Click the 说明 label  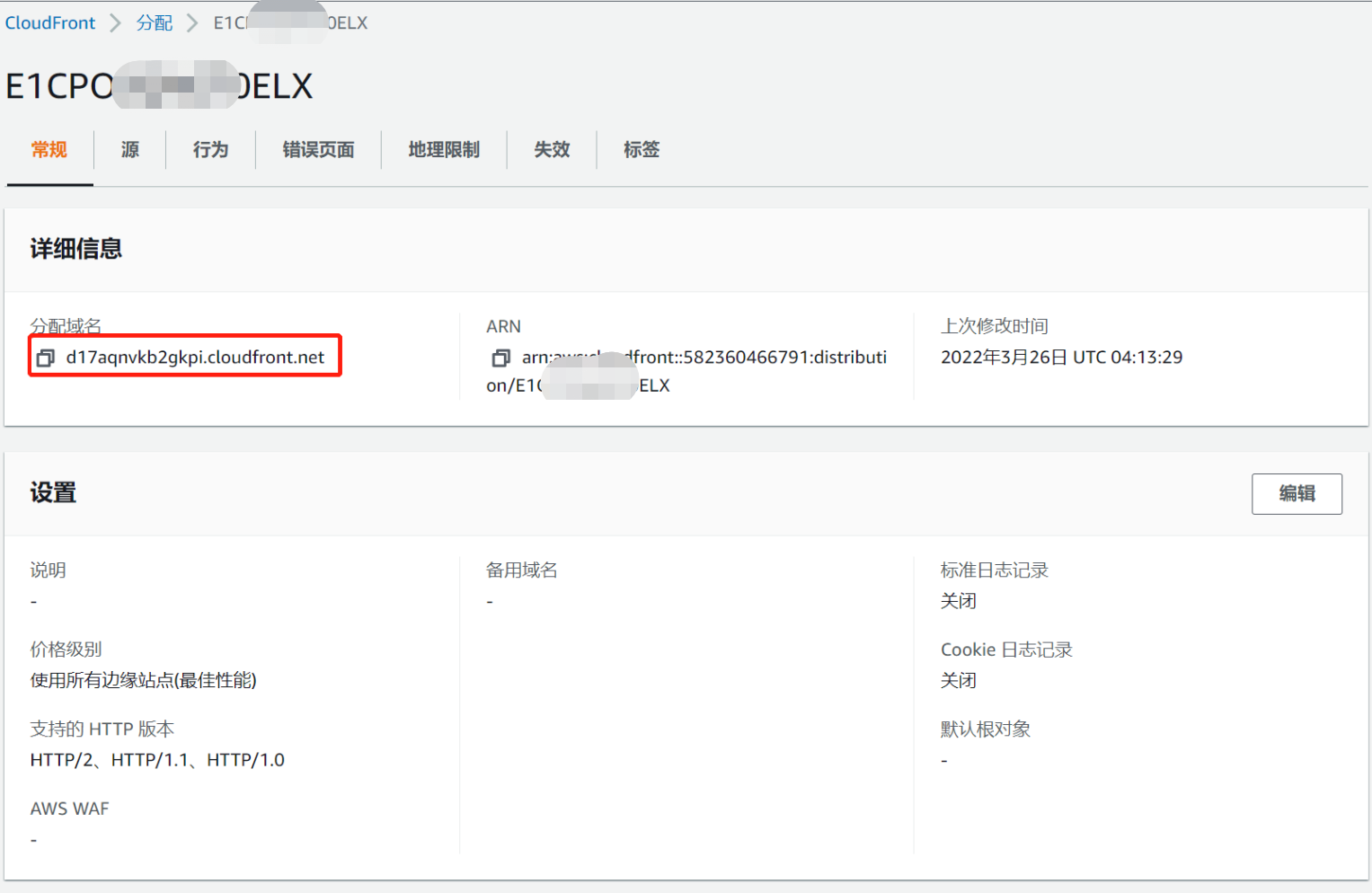click(49, 570)
